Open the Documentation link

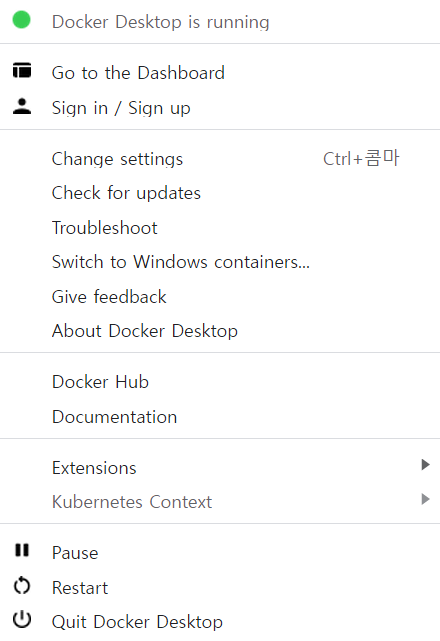[x=220, y=417]
